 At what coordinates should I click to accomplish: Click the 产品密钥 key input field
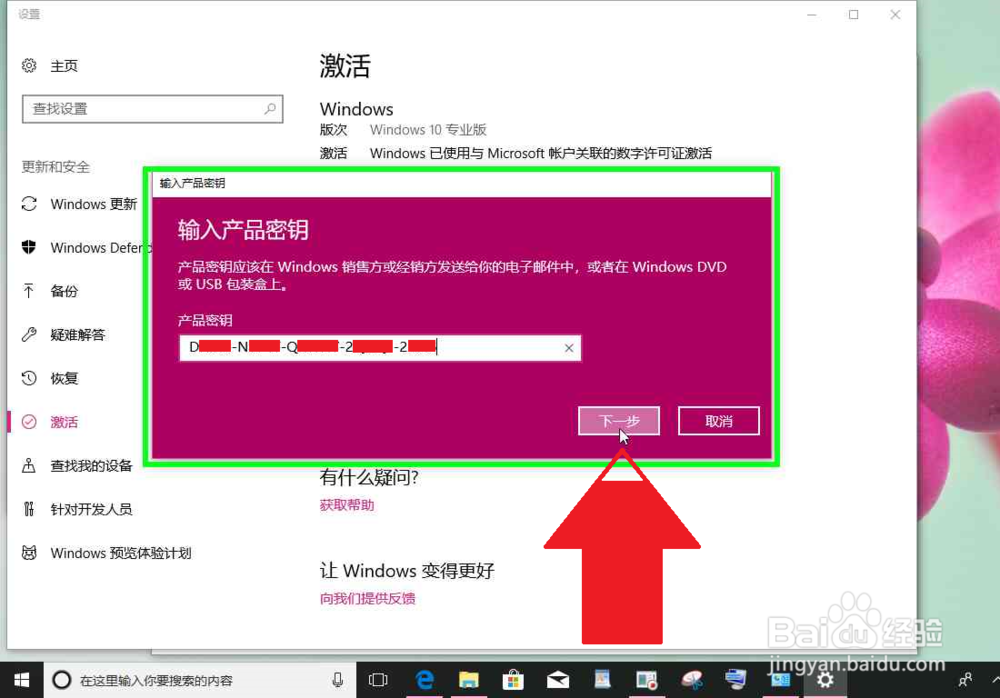tap(380, 347)
